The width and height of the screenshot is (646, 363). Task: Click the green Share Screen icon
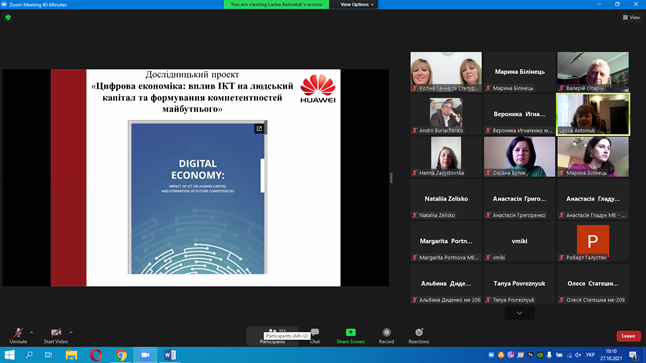coord(351,332)
